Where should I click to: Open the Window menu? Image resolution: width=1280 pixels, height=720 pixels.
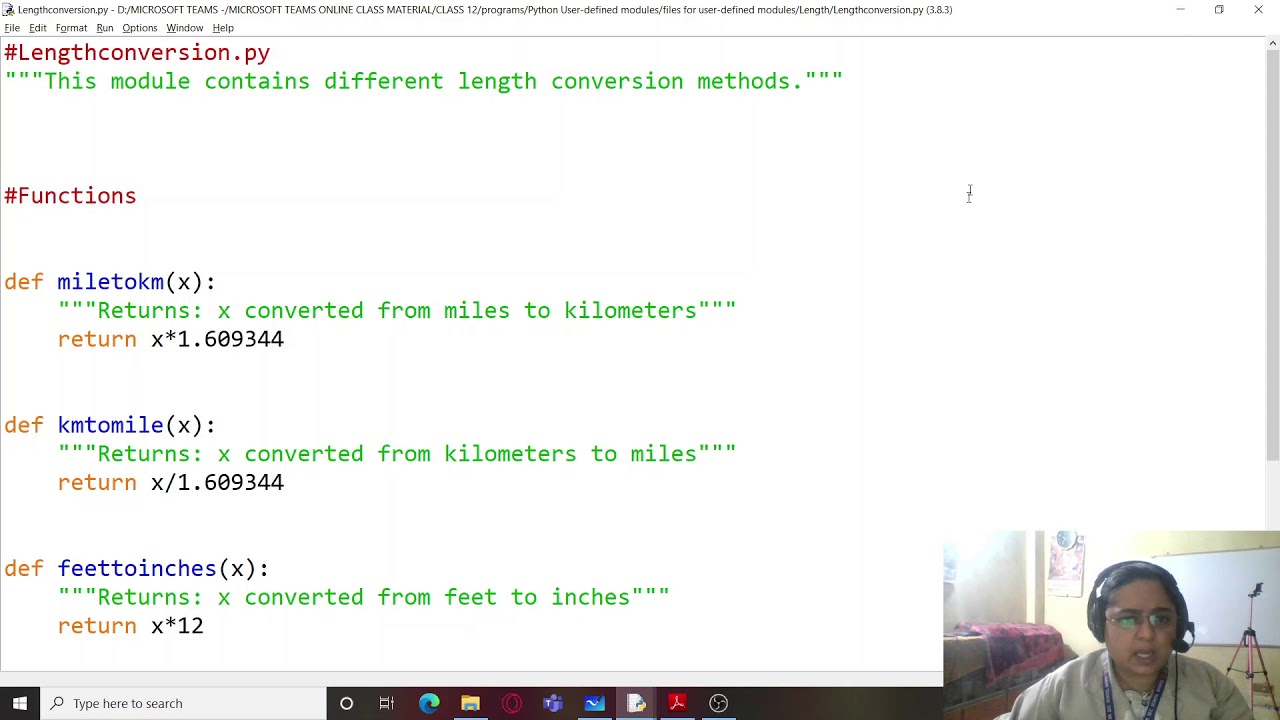[184, 28]
